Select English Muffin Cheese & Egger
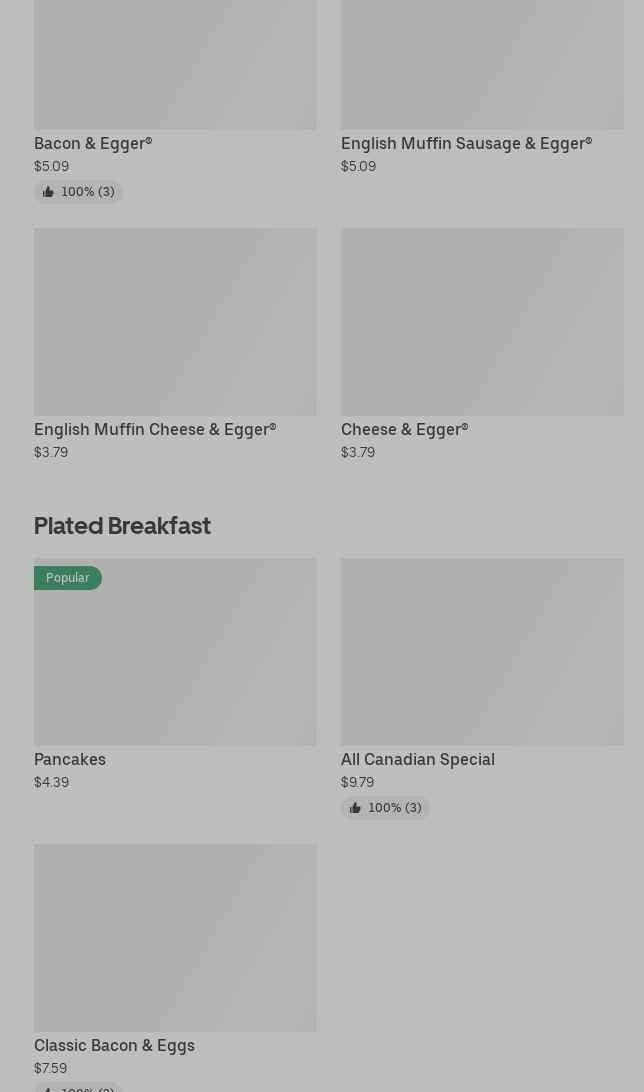This screenshot has height=1092, width=644. (155, 430)
